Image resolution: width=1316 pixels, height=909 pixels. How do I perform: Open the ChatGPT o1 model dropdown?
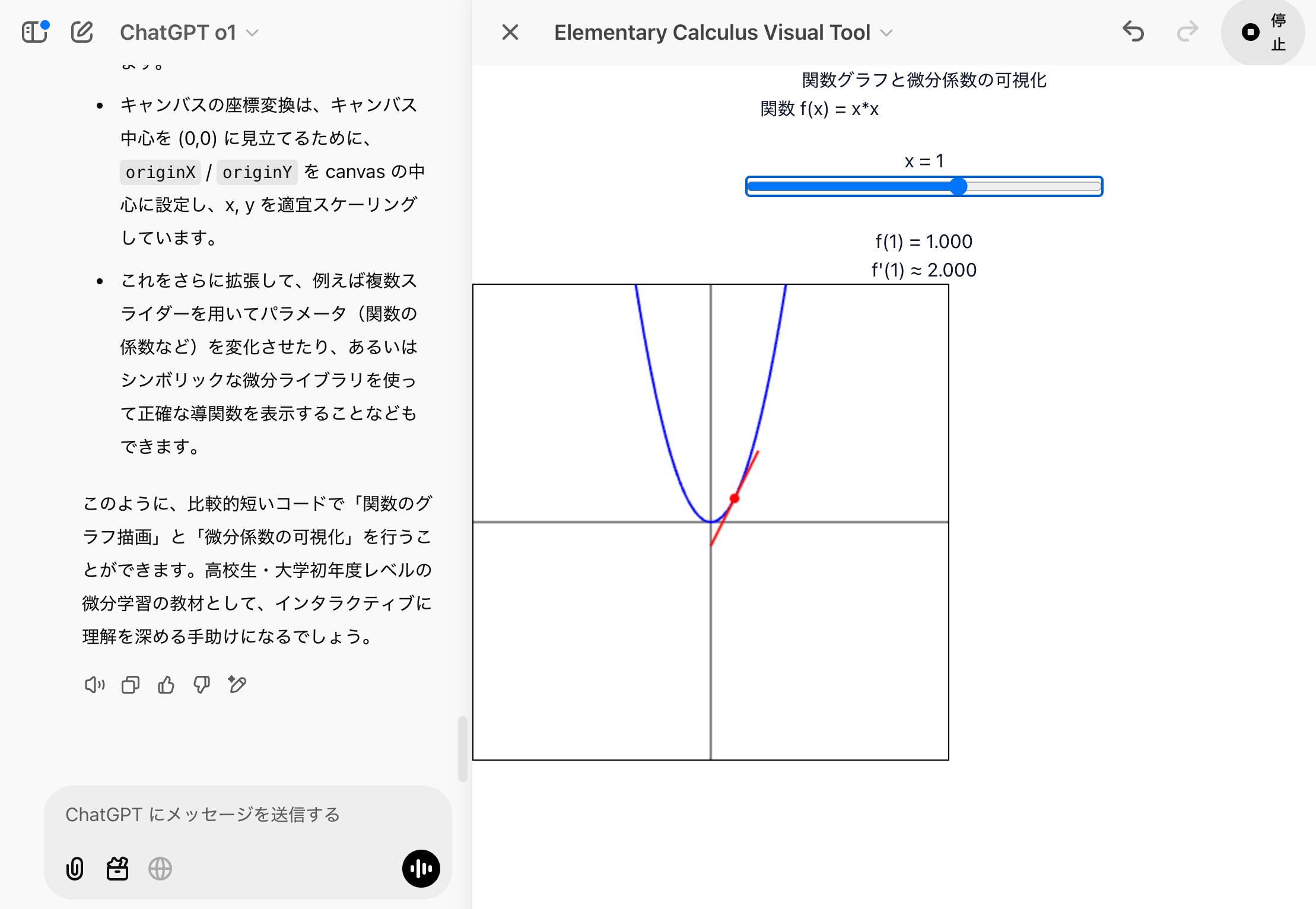tap(189, 33)
